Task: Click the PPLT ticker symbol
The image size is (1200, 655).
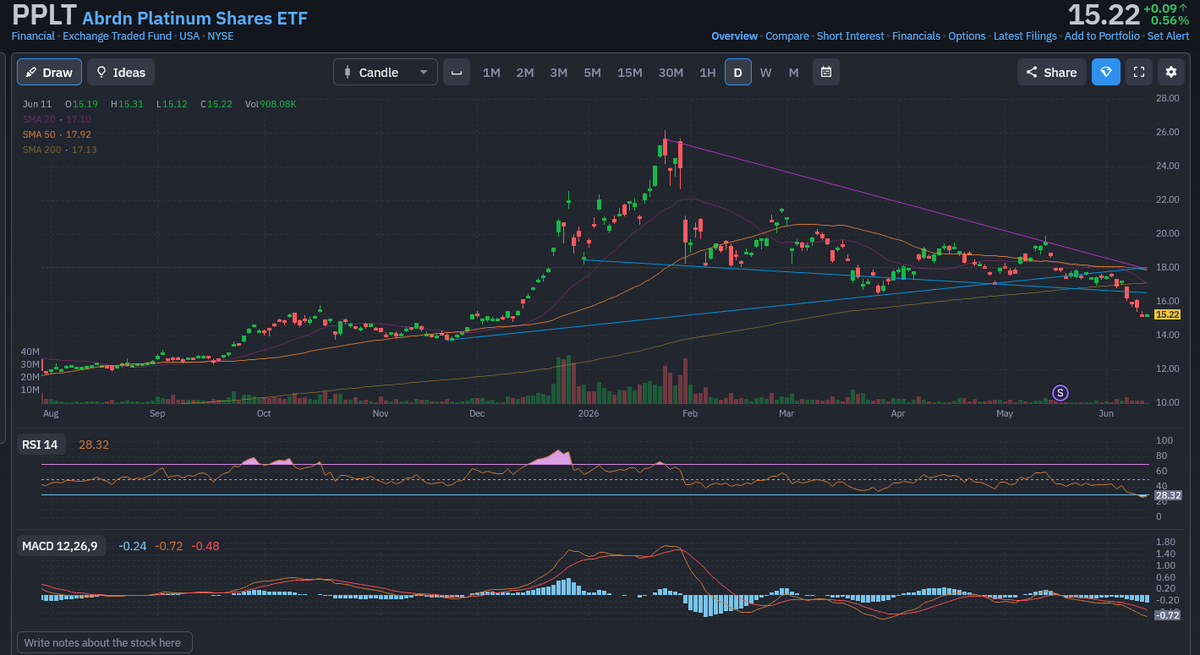Action: [x=44, y=15]
